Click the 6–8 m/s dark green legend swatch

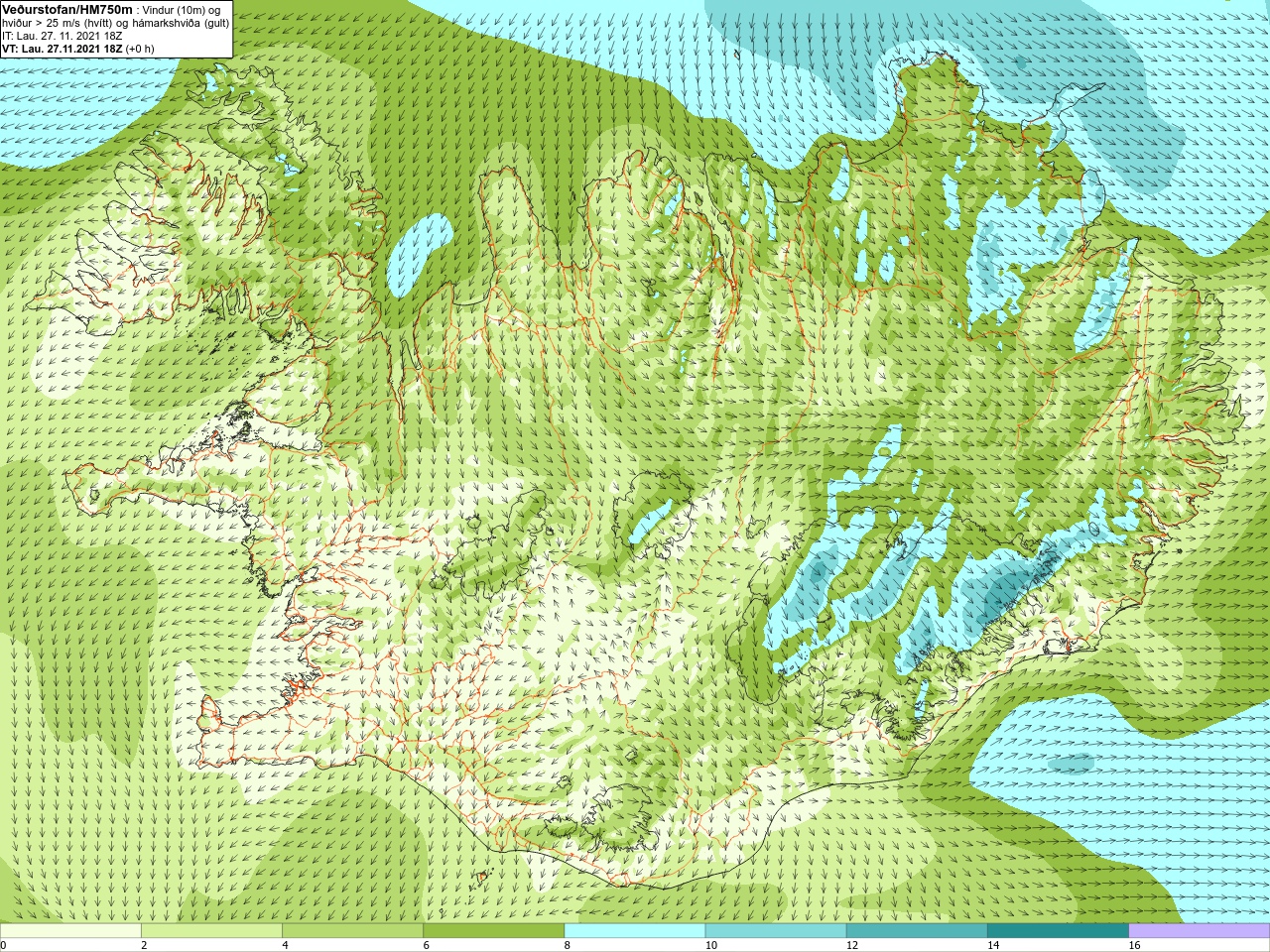click(x=493, y=931)
